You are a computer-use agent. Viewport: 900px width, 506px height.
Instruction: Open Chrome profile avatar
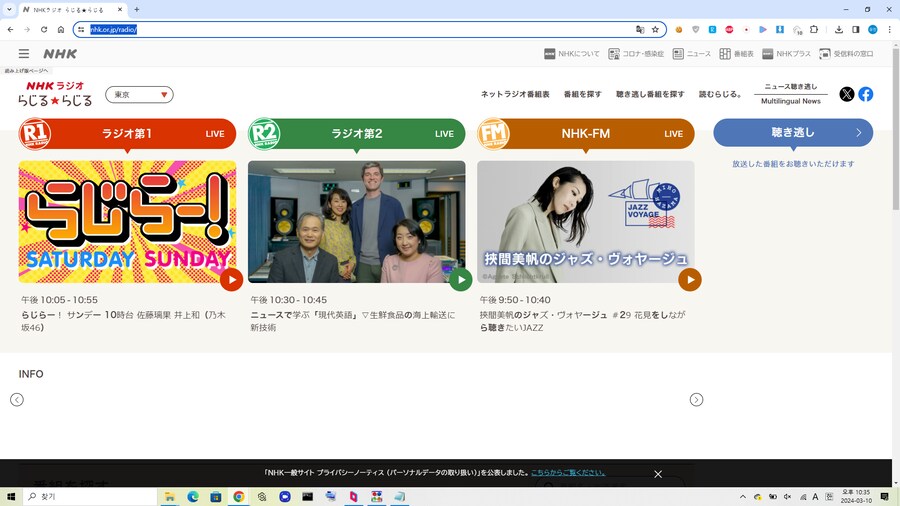[x=872, y=29]
